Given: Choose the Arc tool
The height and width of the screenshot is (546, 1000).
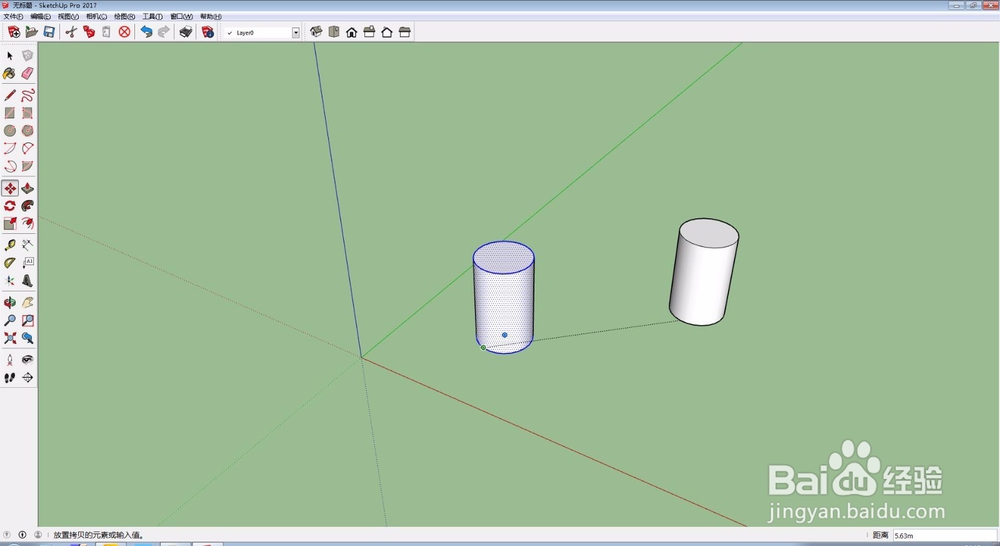Looking at the screenshot, I should point(10,149).
